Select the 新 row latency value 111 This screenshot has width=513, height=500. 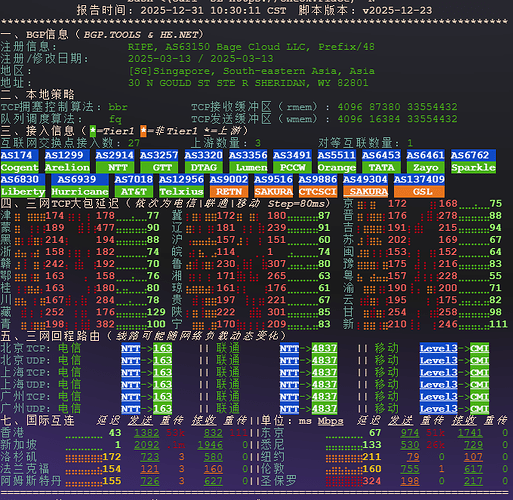tap(498, 324)
